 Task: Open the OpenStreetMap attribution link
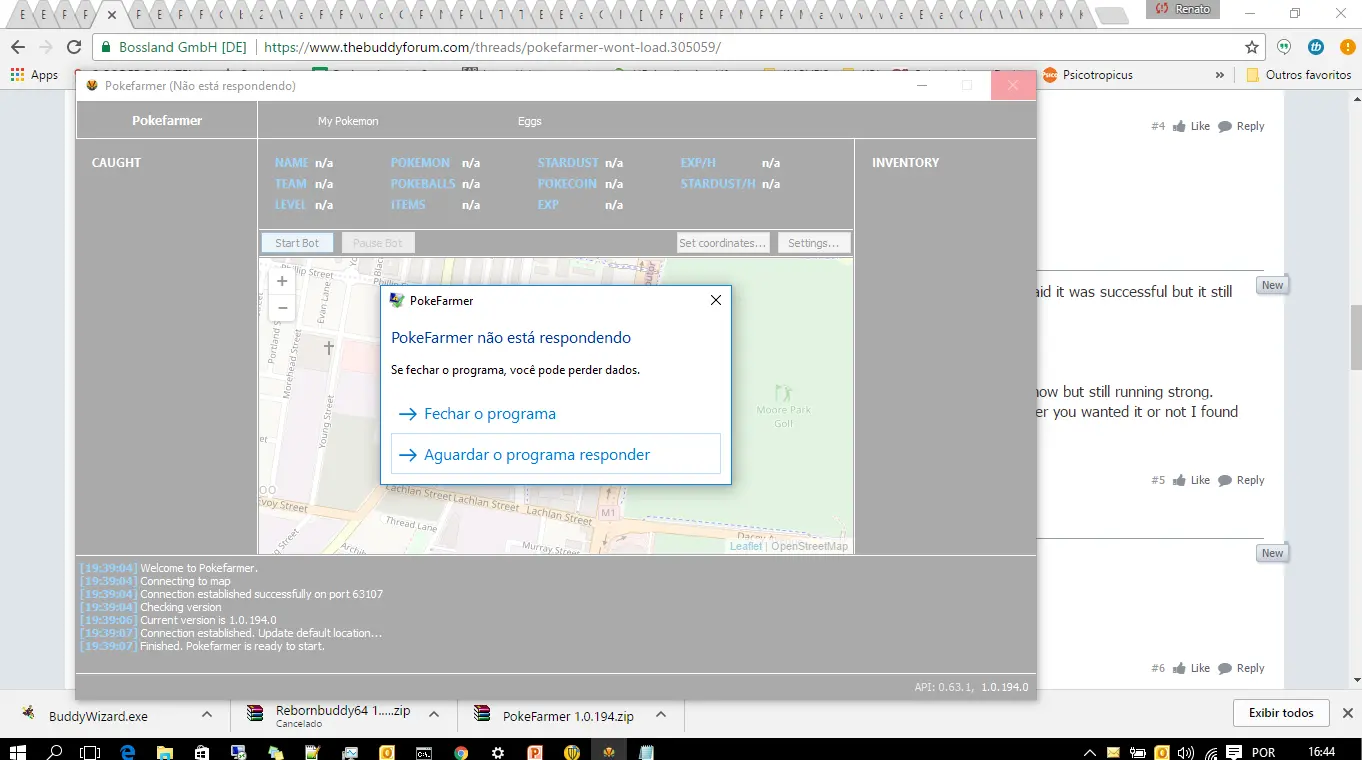coord(809,546)
